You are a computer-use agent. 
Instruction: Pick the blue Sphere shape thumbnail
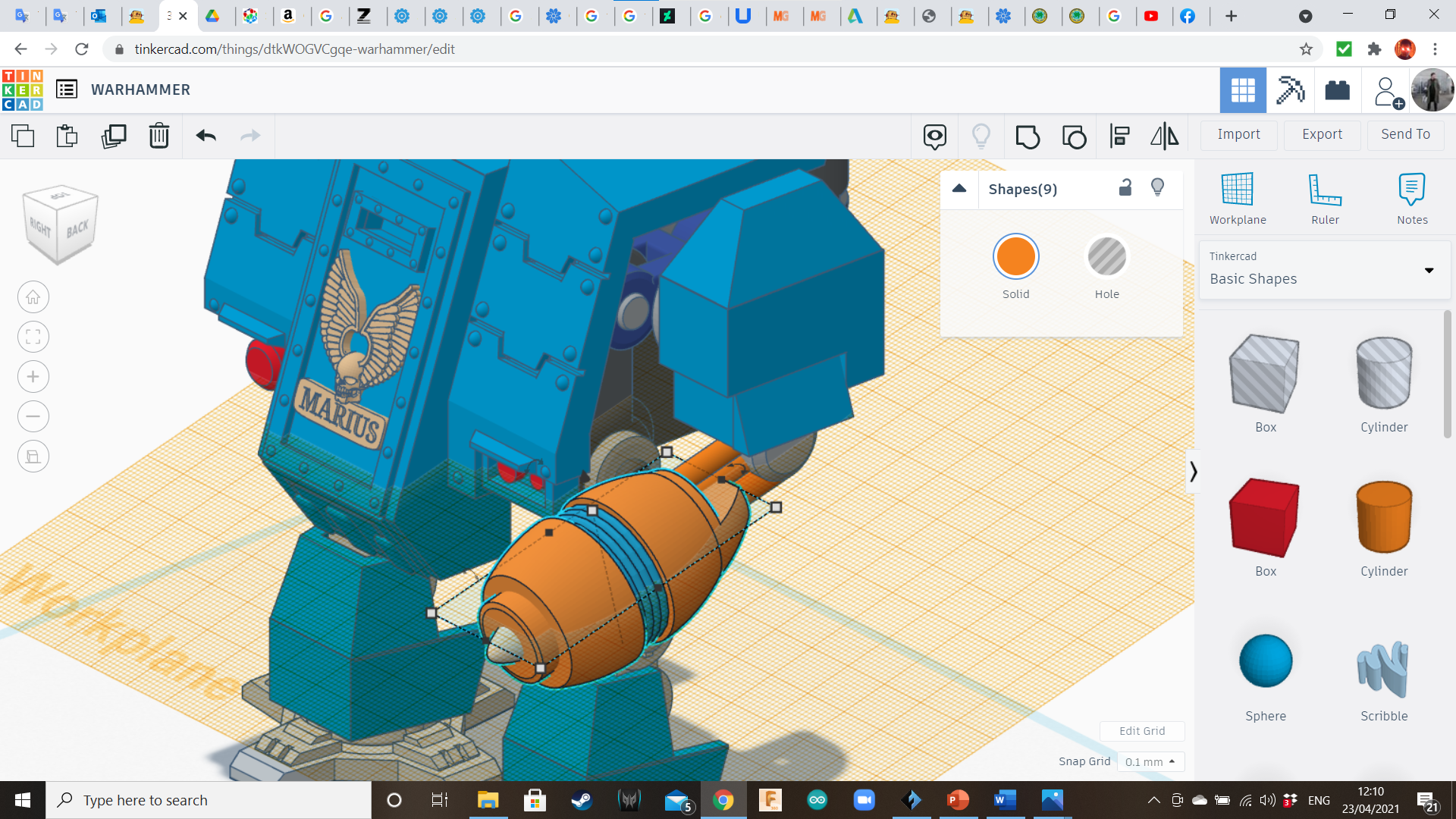click(1265, 661)
